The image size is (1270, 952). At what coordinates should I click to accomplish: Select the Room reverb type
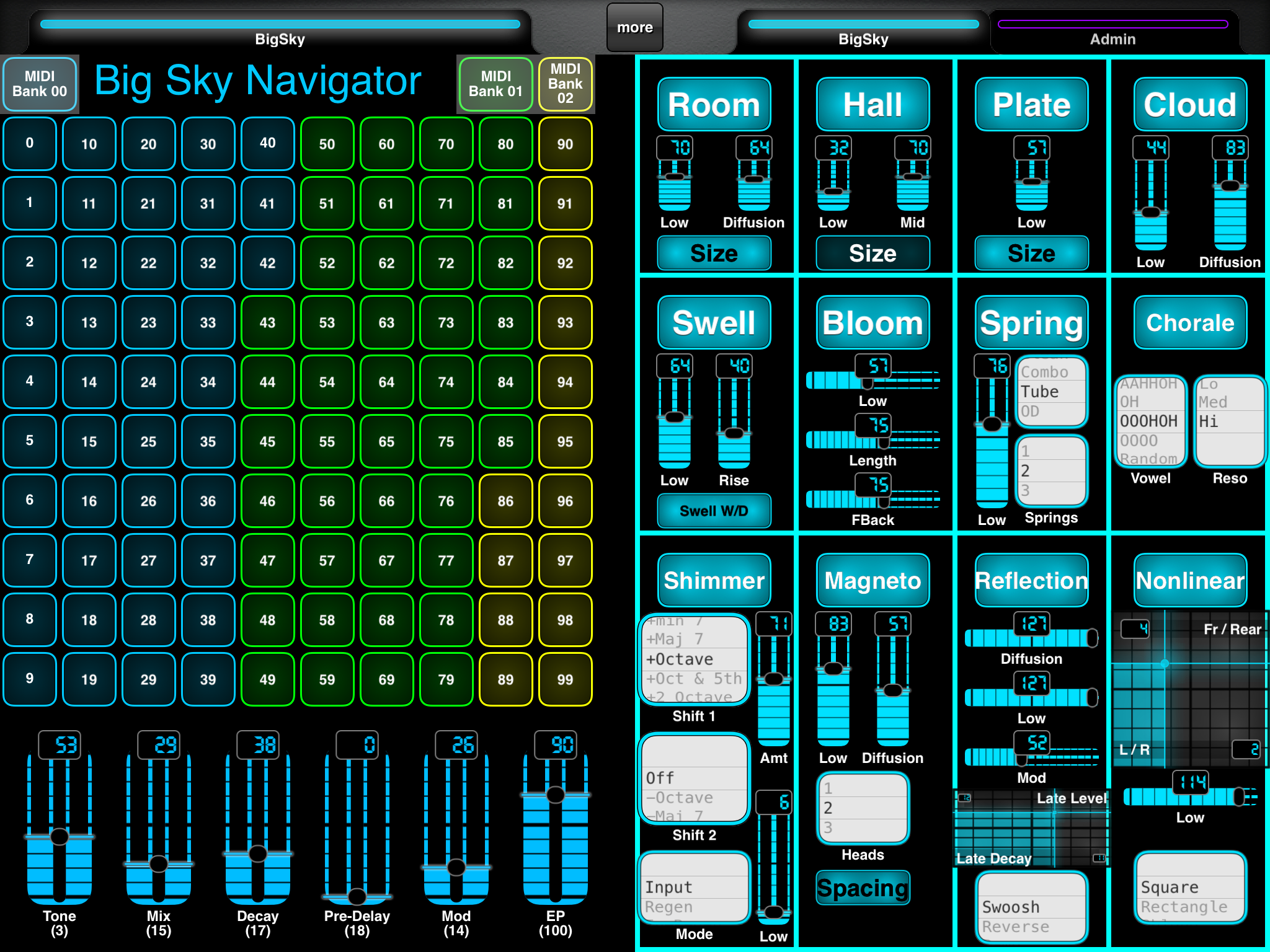click(714, 104)
